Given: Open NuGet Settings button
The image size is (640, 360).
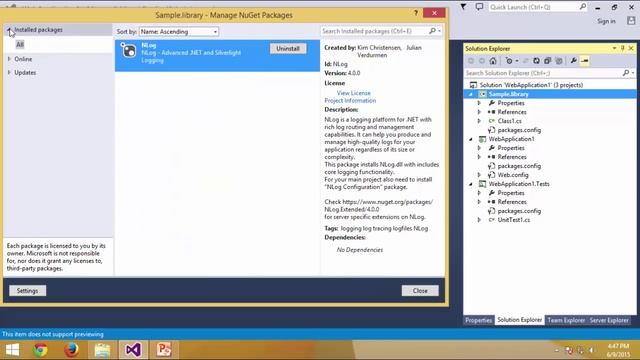Looking at the screenshot, I should [x=27, y=291].
